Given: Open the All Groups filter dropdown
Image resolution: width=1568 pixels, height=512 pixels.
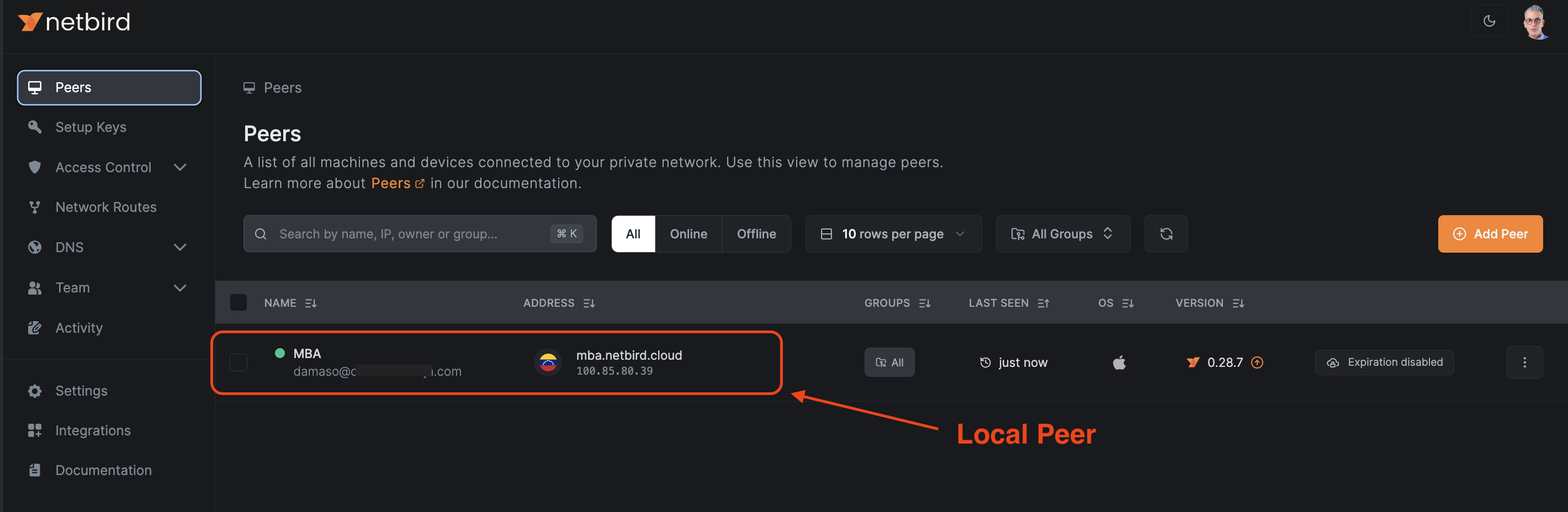Looking at the screenshot, I should 1062,234.
